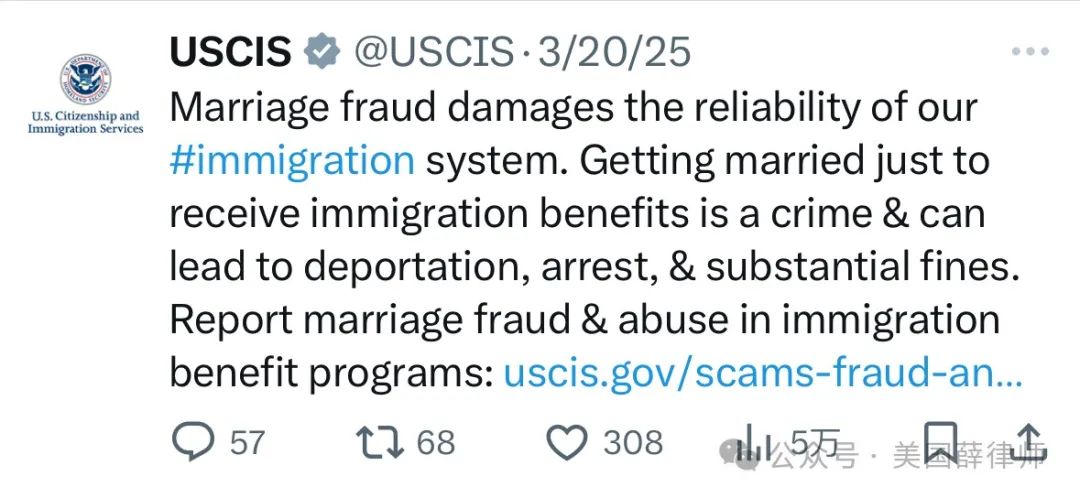Like the tweet with the heart icon

(x=567, y=442)
